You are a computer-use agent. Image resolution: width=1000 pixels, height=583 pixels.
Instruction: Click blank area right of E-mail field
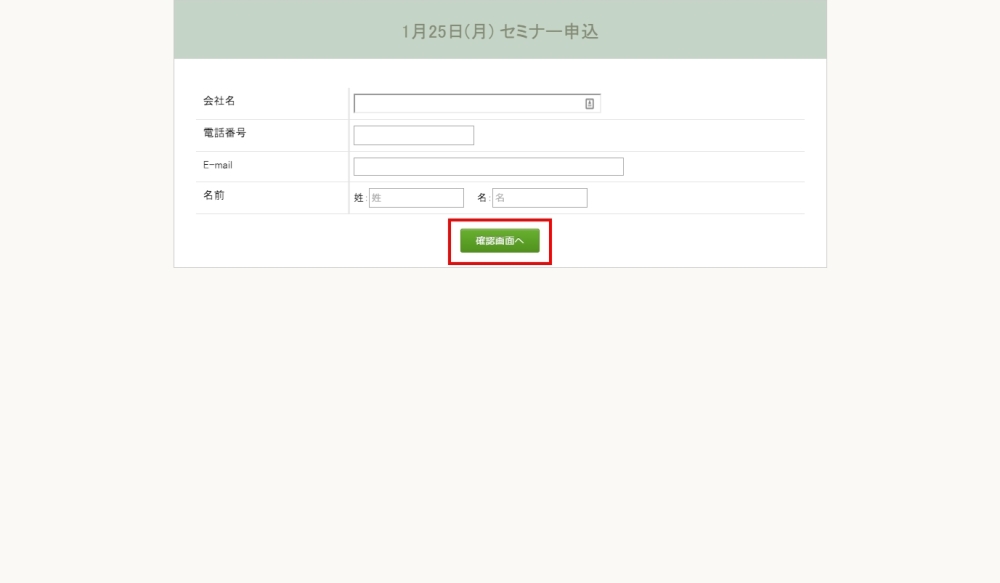tap(715, 167)
